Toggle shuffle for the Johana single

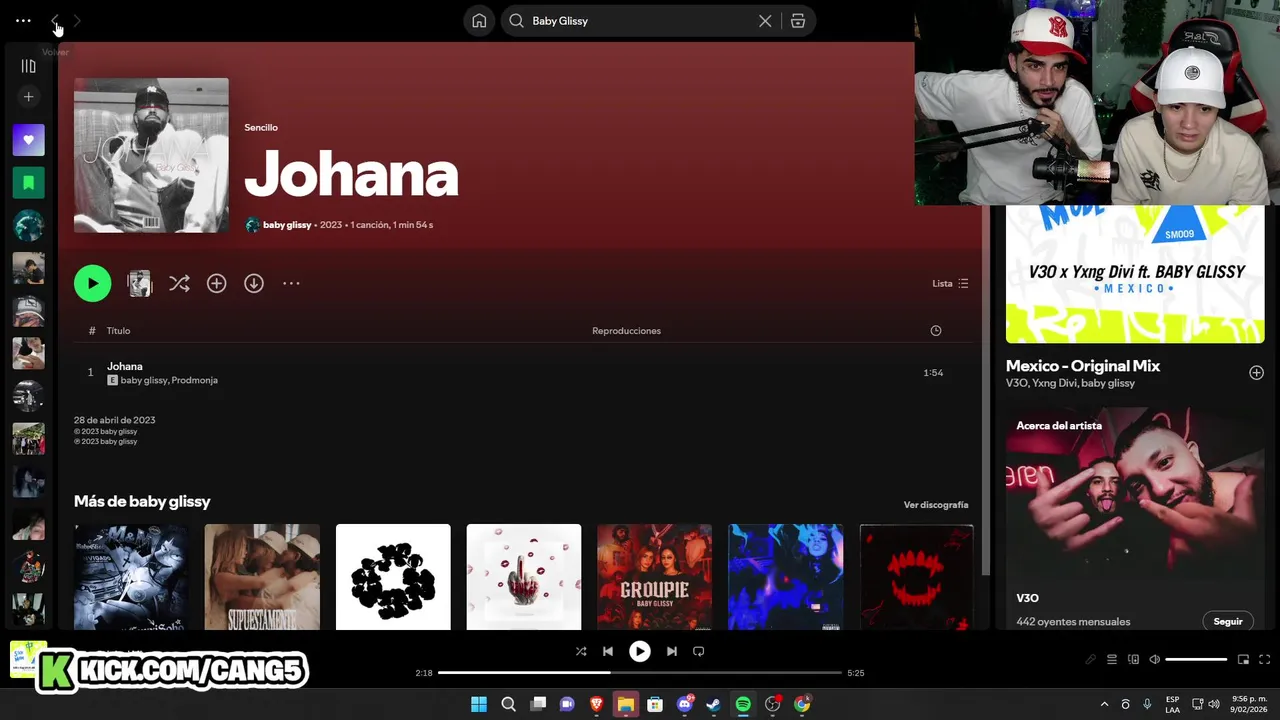[179, 283]
